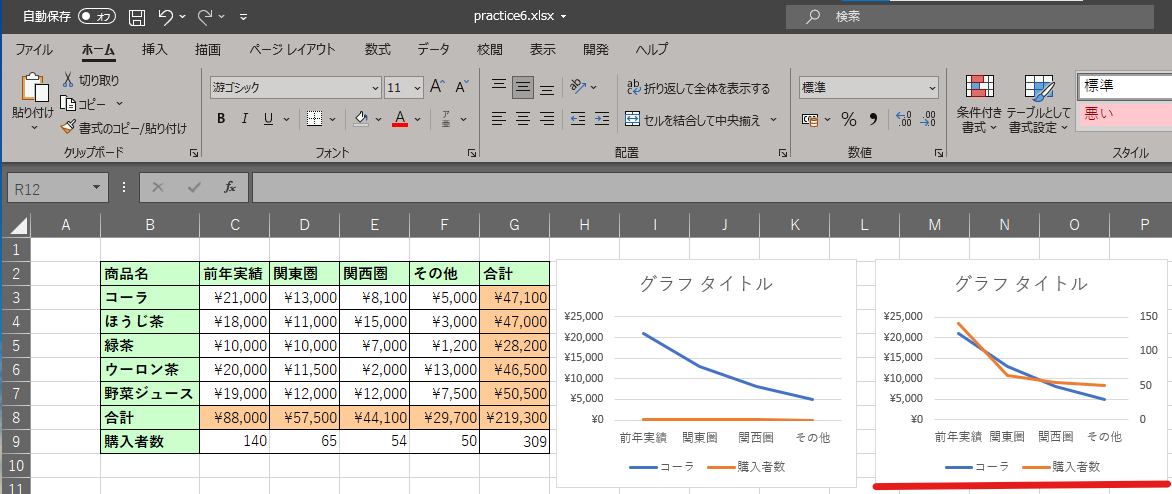Screen dimensions: 1172x494
Task: Click the decrease font size icon
Action: tap(463, 87)
